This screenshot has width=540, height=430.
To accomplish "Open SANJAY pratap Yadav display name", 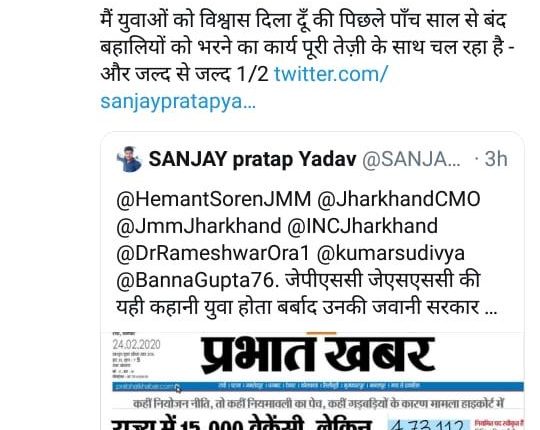I will click(x=252, y=159).
